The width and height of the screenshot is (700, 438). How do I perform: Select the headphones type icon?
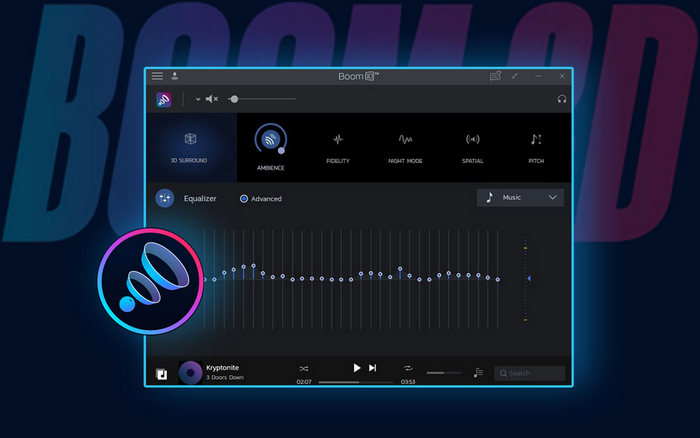[x=562, y=99]
